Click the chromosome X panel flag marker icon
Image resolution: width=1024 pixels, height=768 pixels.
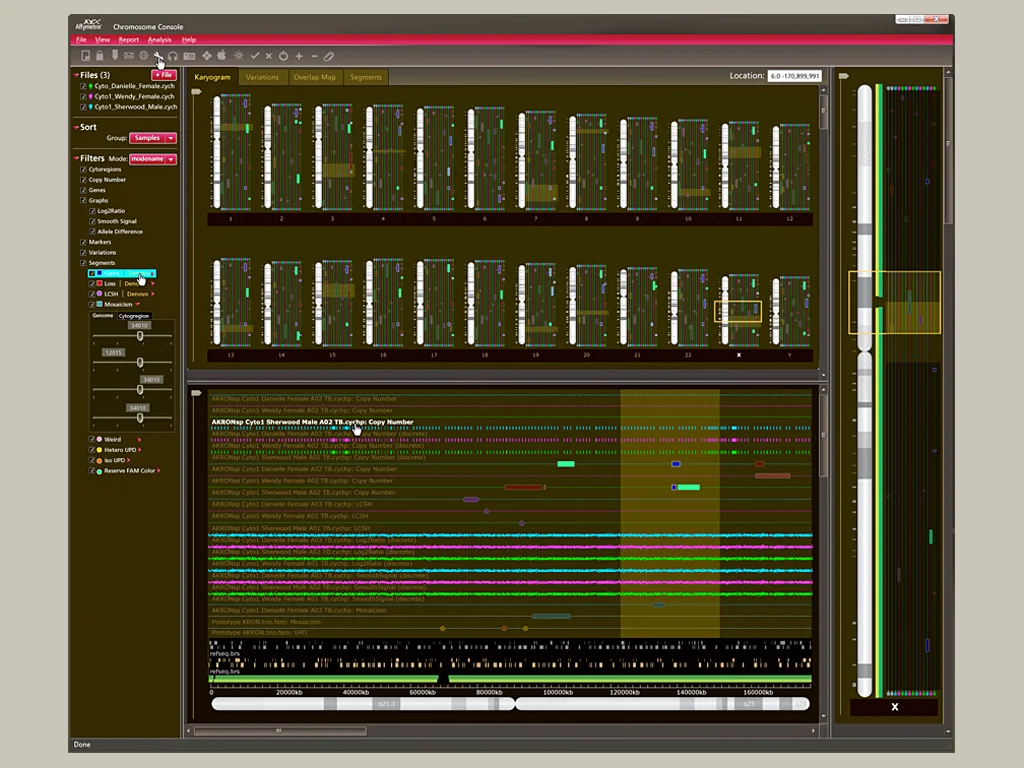click(844, 76)
